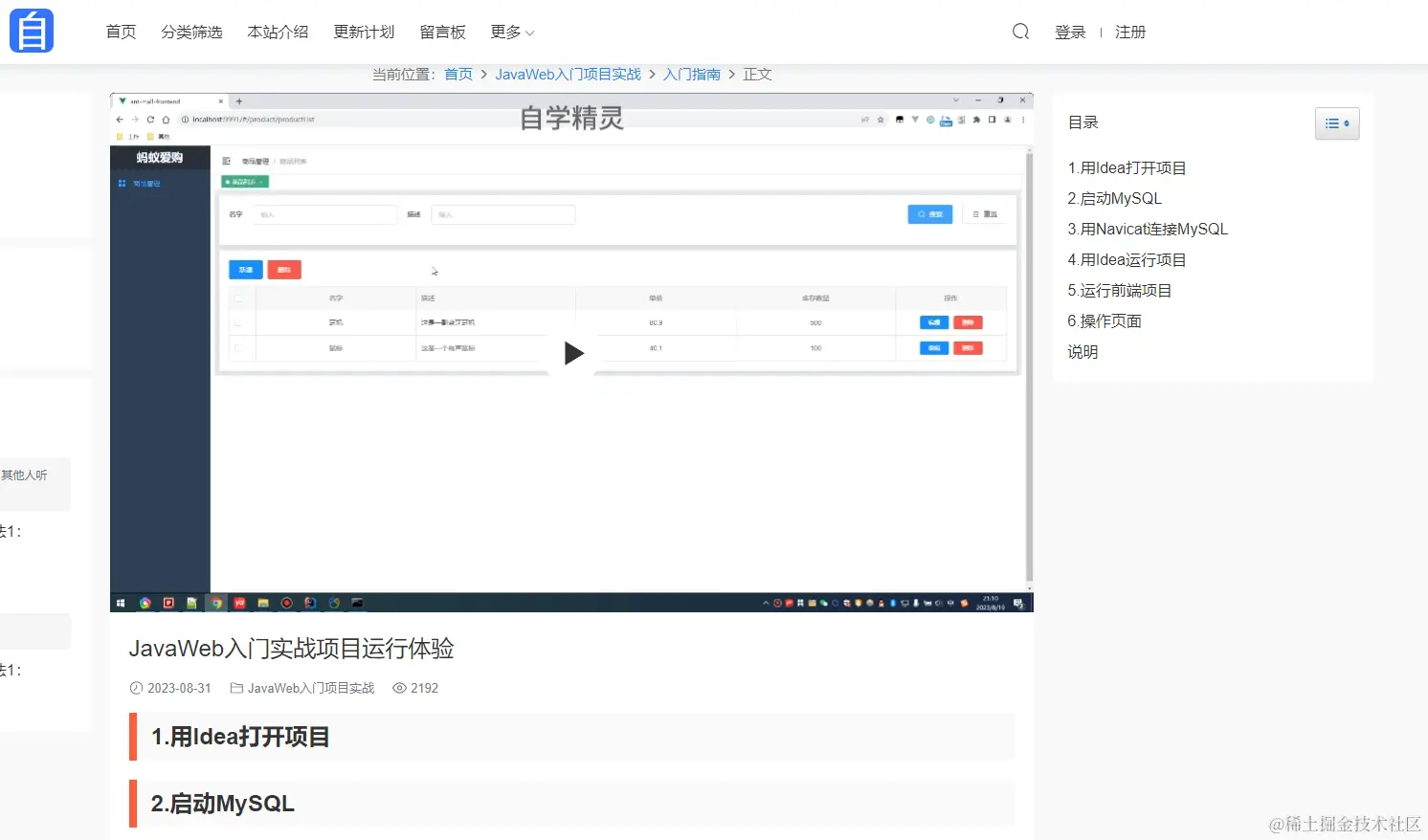Viewport: 1428px width, 840px height.
Task: Click the JavaWeb入门项目实战 category tag below title
Action: pos(311,688)
